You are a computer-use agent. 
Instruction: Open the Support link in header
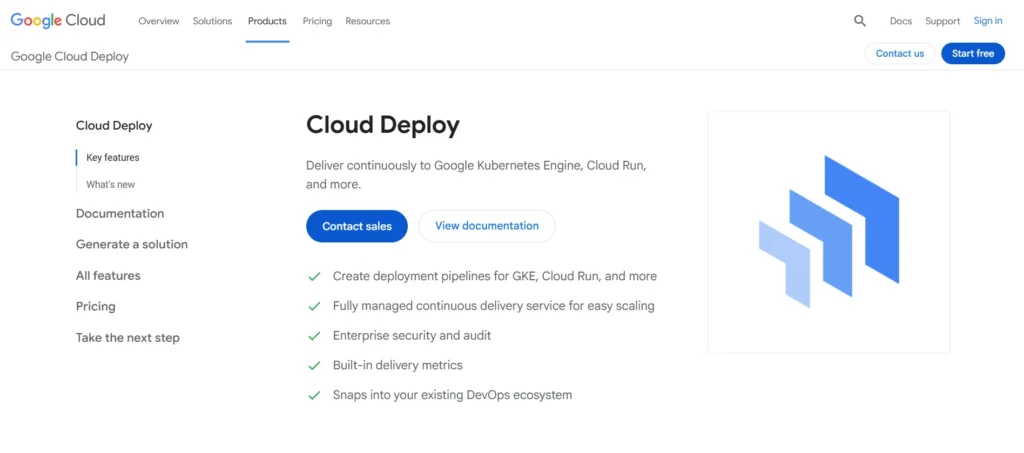point(942,21)
